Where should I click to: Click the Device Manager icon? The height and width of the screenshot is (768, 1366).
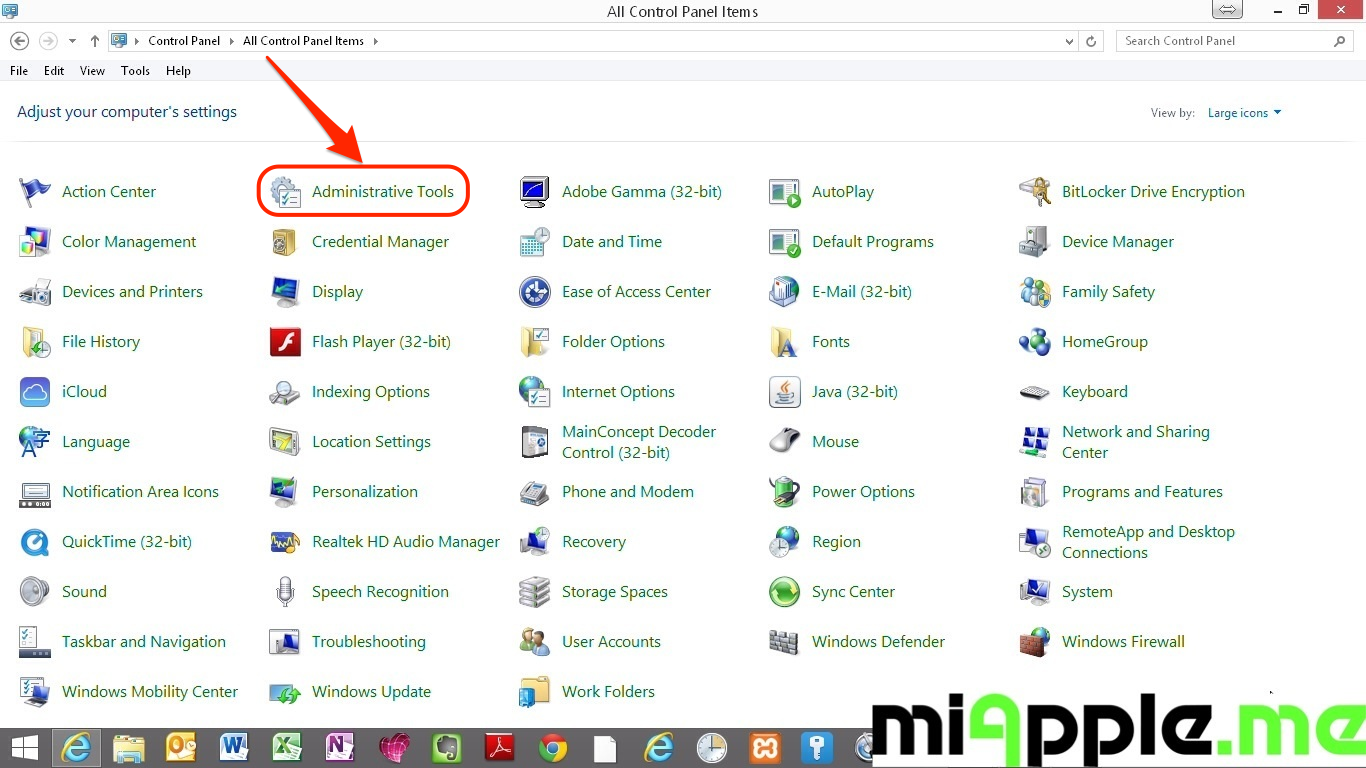(1035, 242)
